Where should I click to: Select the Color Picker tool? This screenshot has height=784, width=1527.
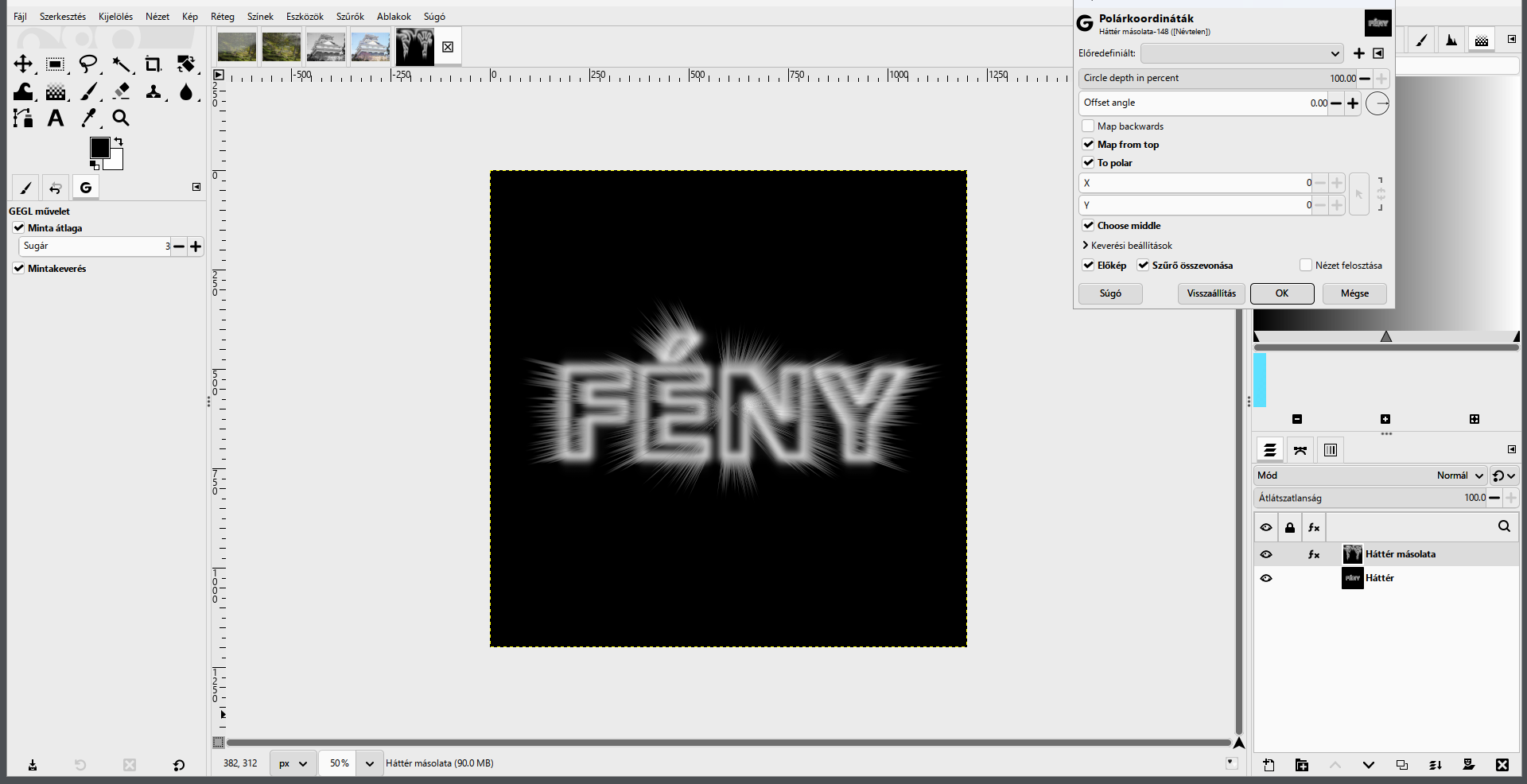pos(88,118)
